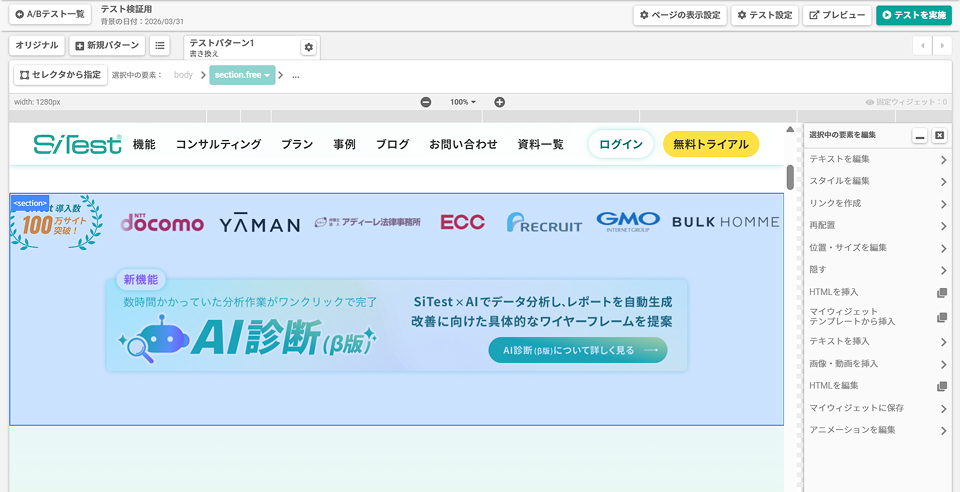This screenshot has width=960, height=492.
Task: Select body in element breadcrumb
Action: click(x=183, y=75)
